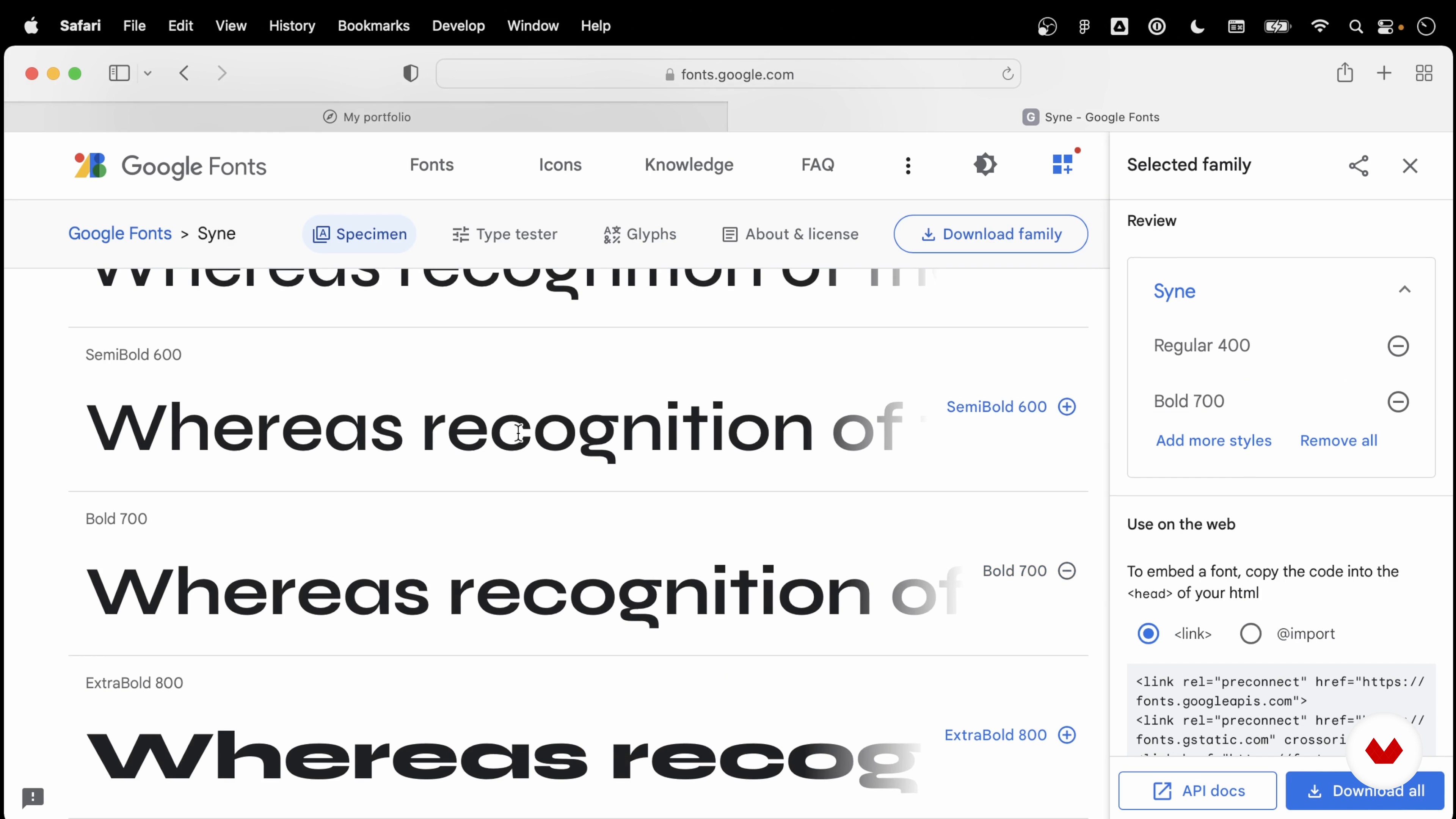Open battery status in menu bar
This screenshot has width=1456, height=819.
(1277, 26)
